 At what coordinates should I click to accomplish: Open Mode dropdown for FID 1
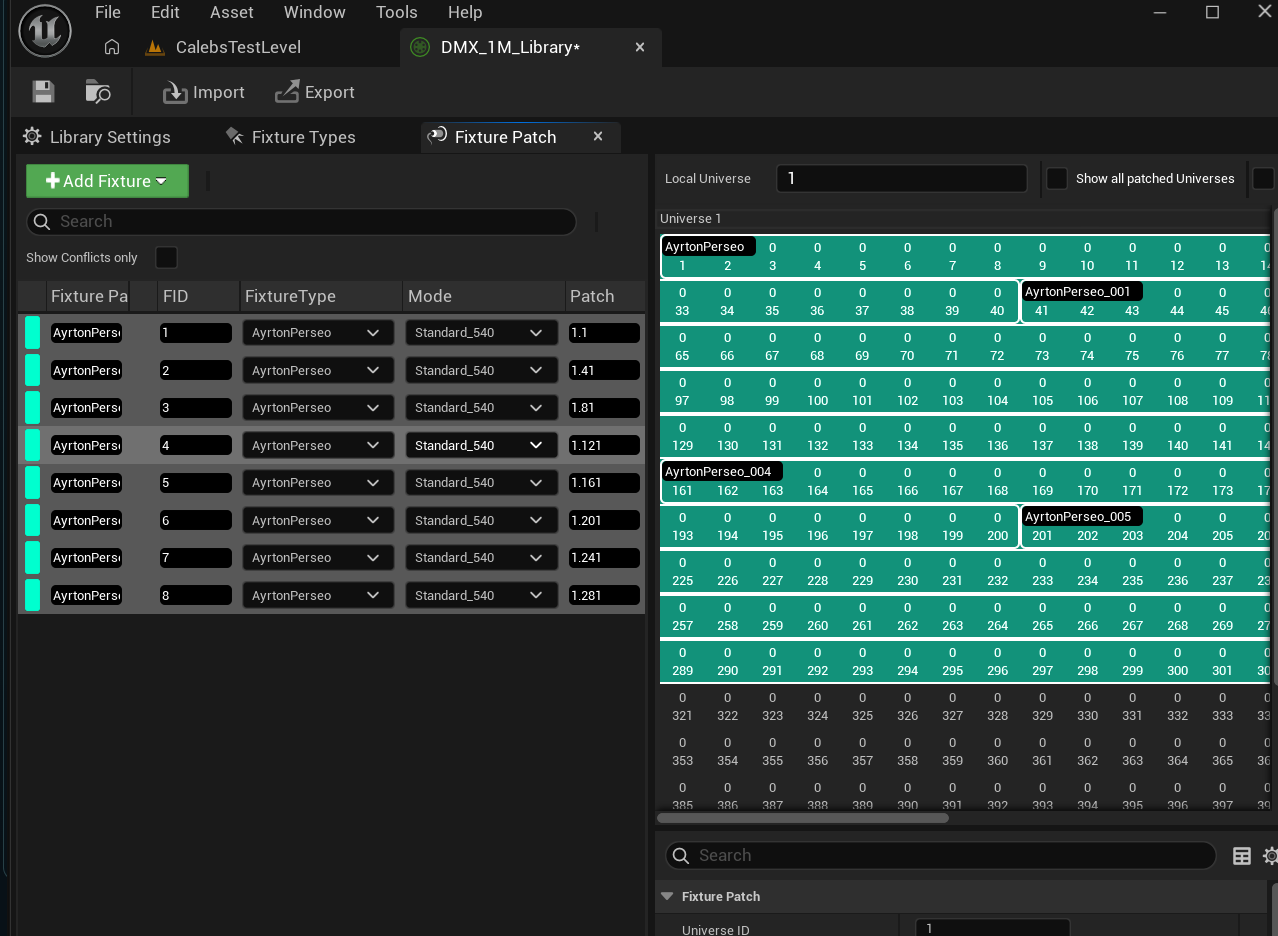(480, 333)
